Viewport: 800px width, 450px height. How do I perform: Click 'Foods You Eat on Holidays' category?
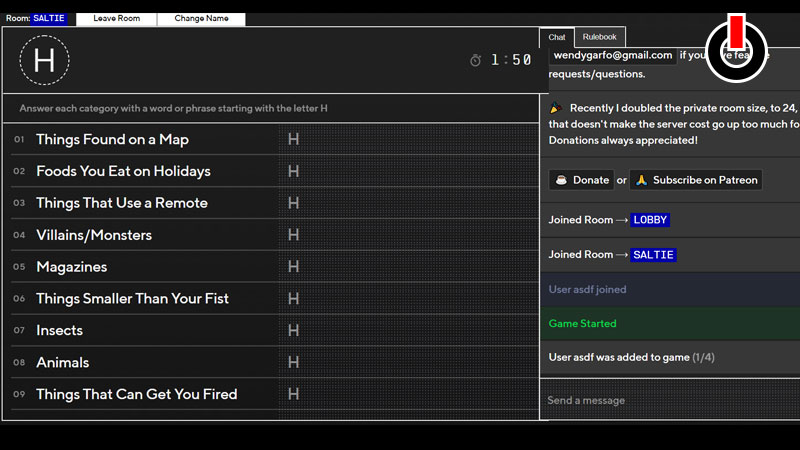click(123, 171)
